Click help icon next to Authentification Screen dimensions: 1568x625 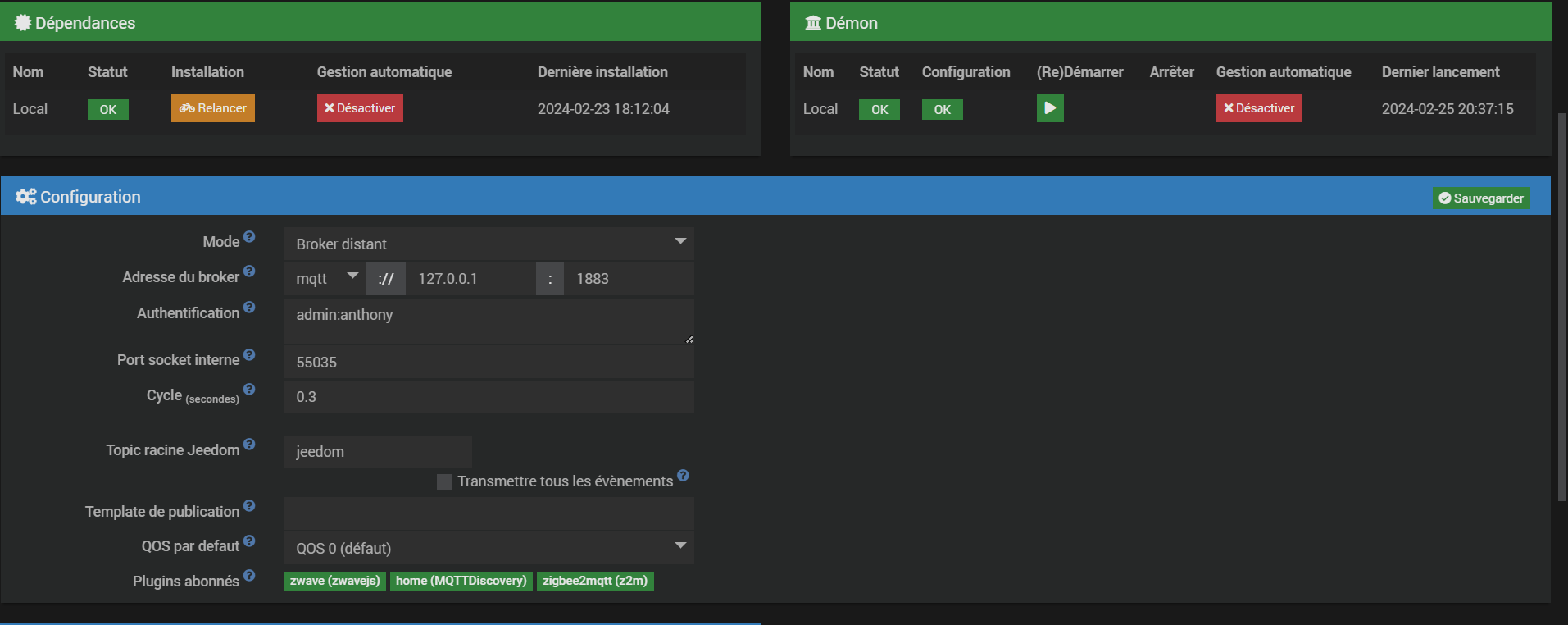click(x=249, y=308)
